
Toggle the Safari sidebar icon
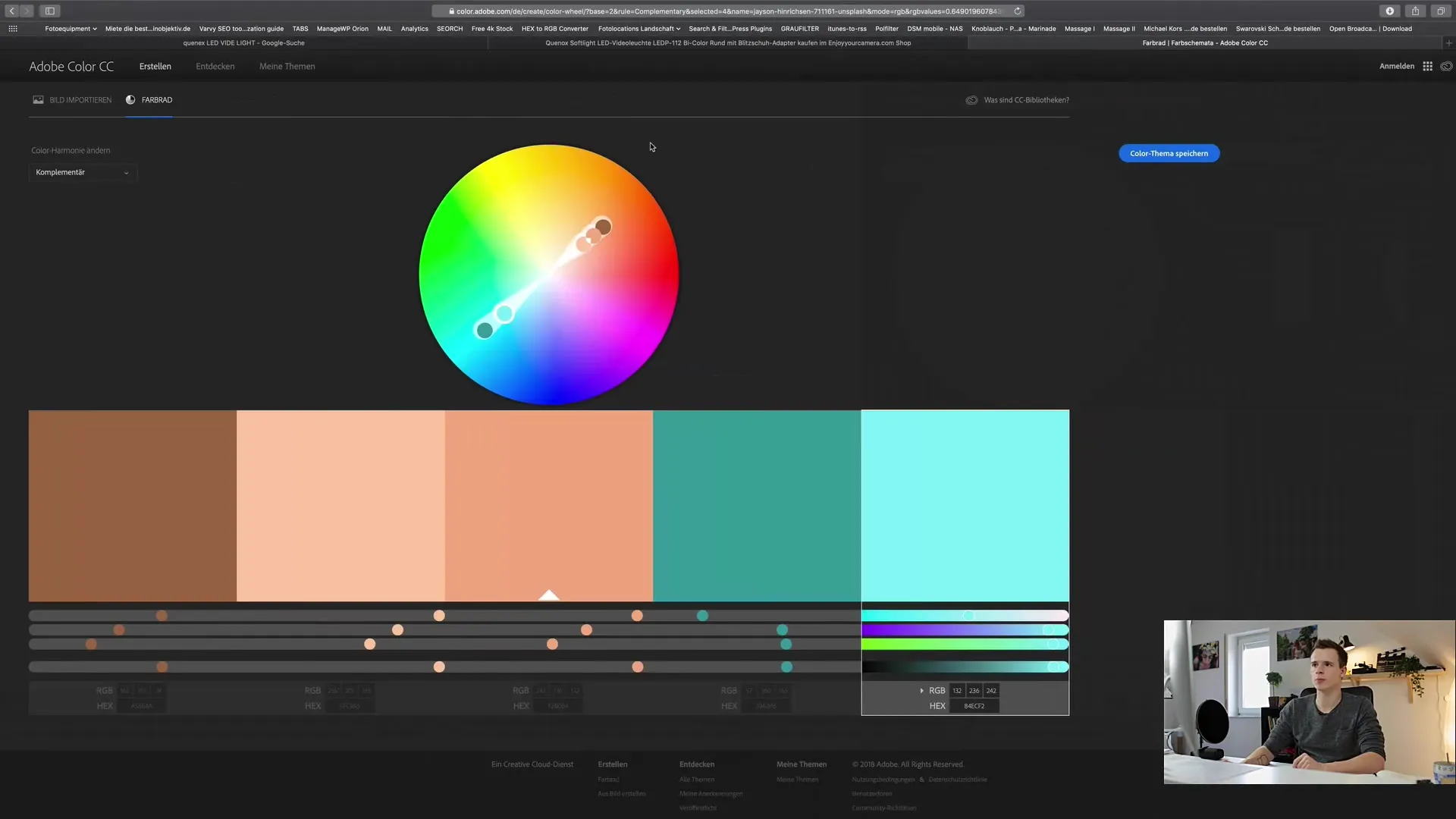point(50,11)
